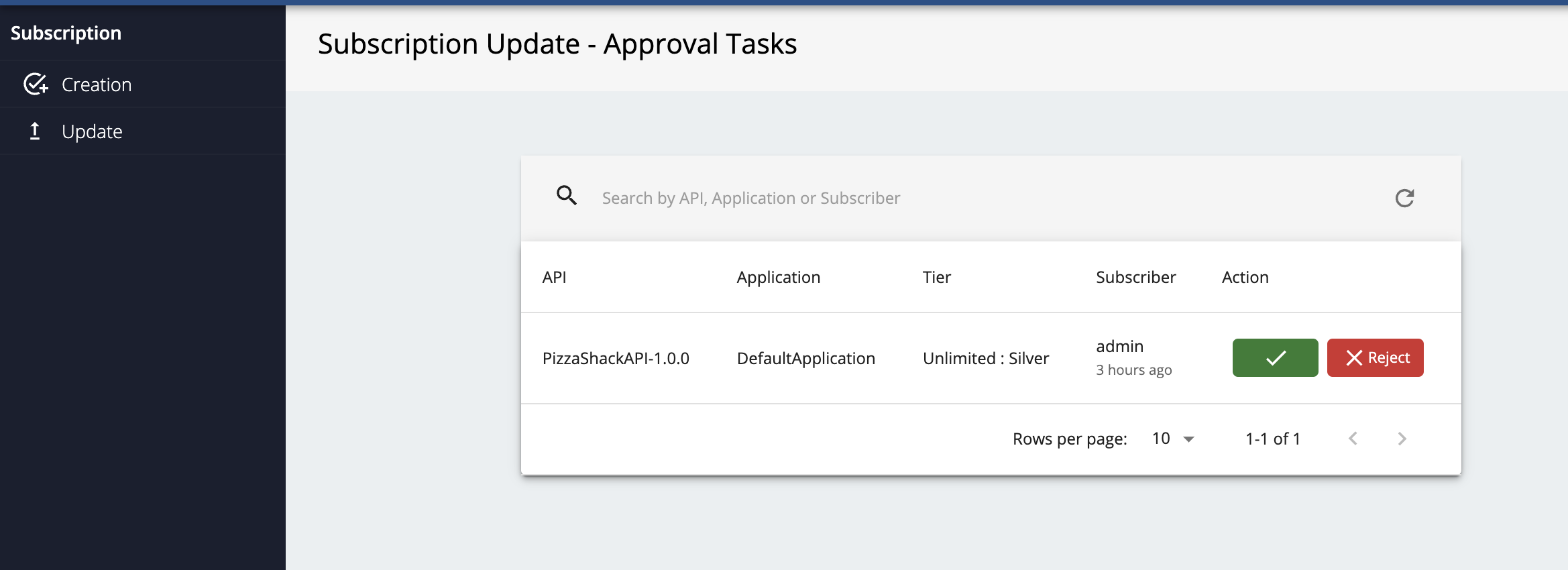Approve the PizzaShackAPI subscription with green checkmark
The width and height of the screenshot is (1568, 570).
pyautogui.click(x=1275, y=358)
